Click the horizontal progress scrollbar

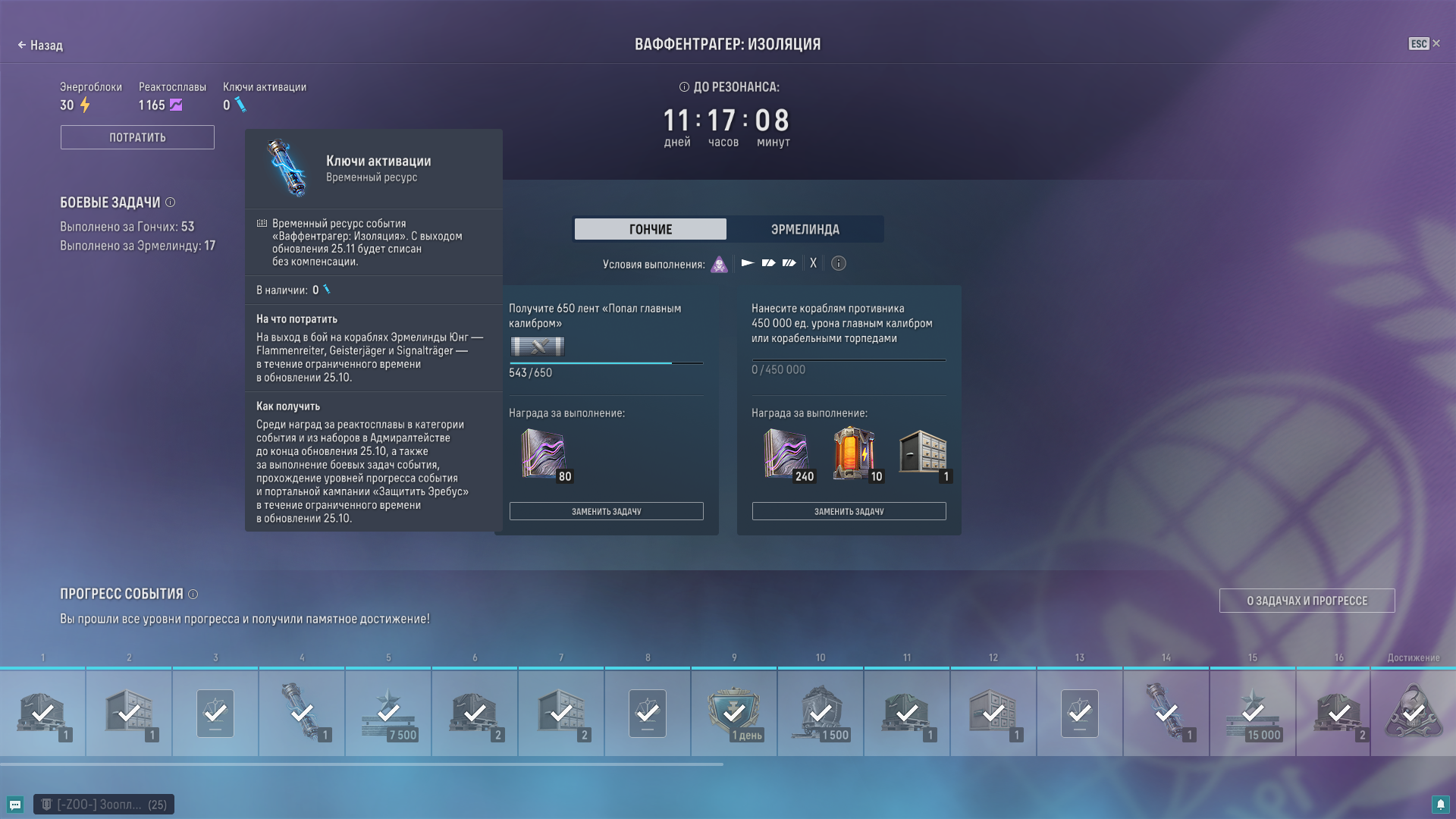tap(362, 764)
